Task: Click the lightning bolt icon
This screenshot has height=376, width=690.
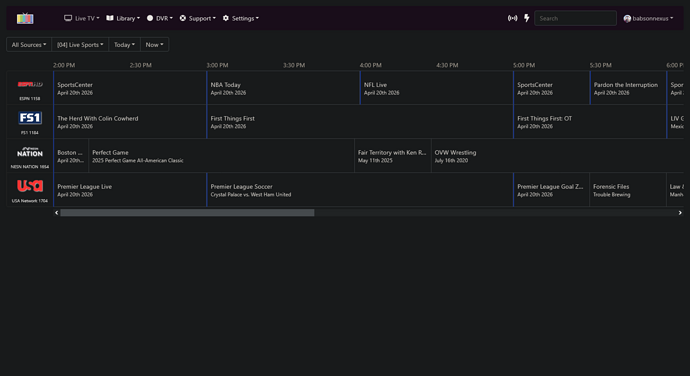Action: point(526,18)
